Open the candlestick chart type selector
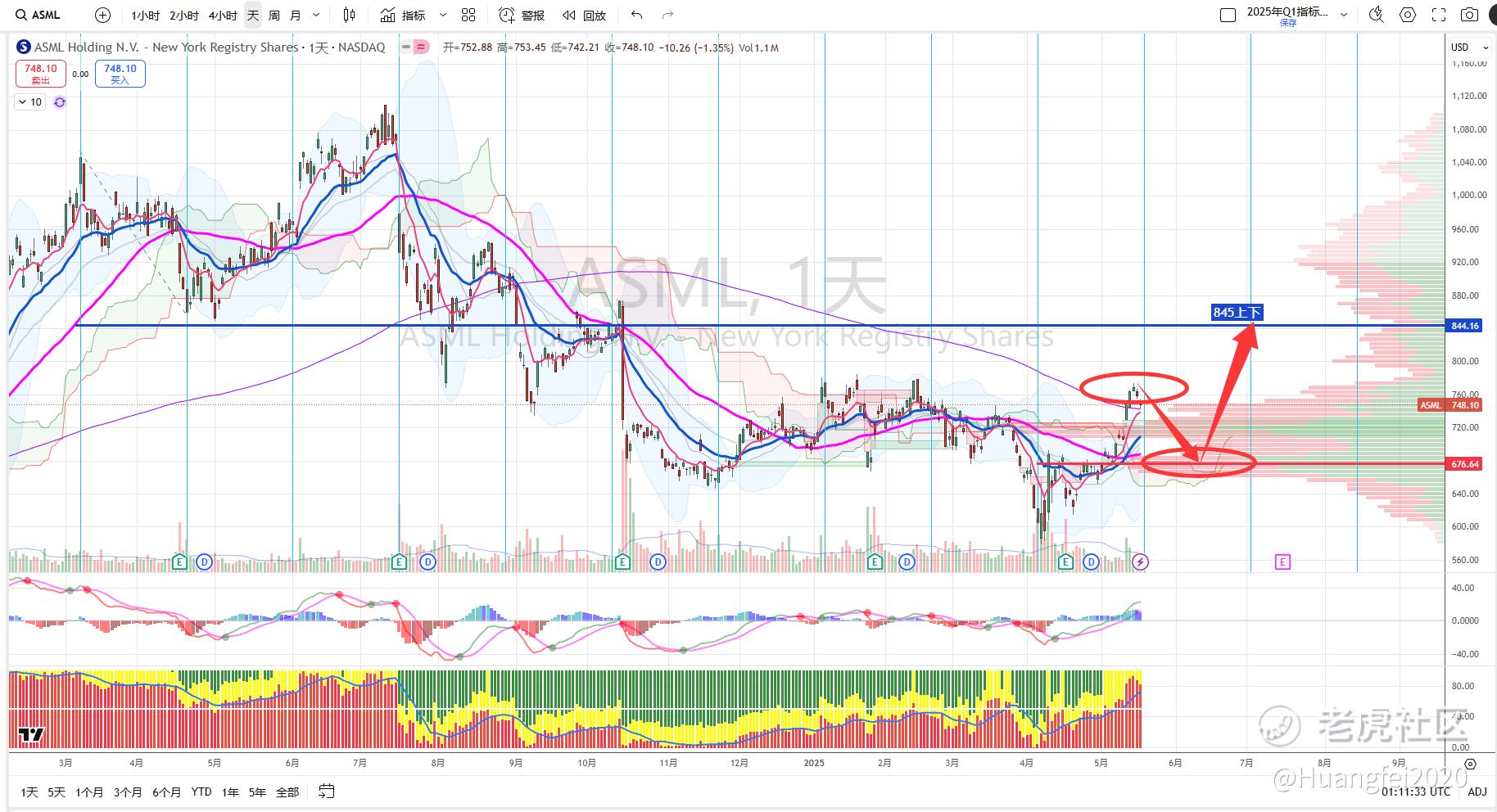1497x812 pixels. [x=350, y=15]
